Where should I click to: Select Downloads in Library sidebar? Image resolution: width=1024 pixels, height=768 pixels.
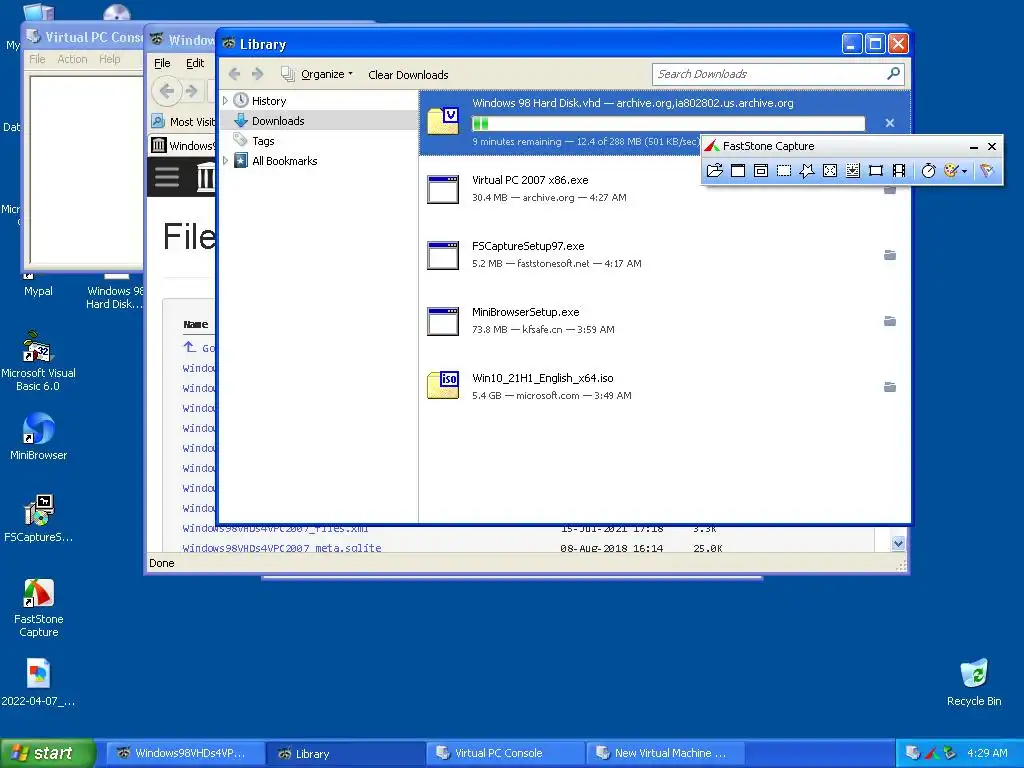pyautogui.click(x=278, y=121)
